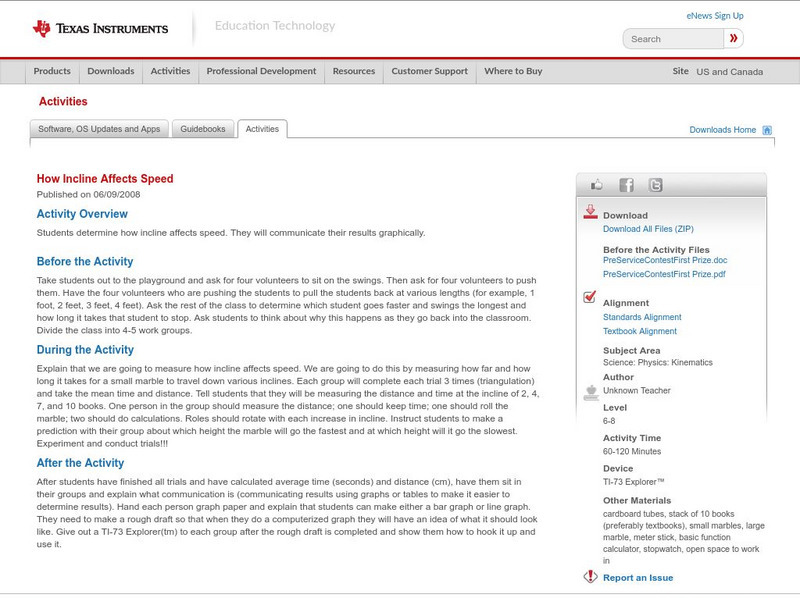
Task: Select the Activities tab
Action: pyautogui.click(x=264, y=128)
